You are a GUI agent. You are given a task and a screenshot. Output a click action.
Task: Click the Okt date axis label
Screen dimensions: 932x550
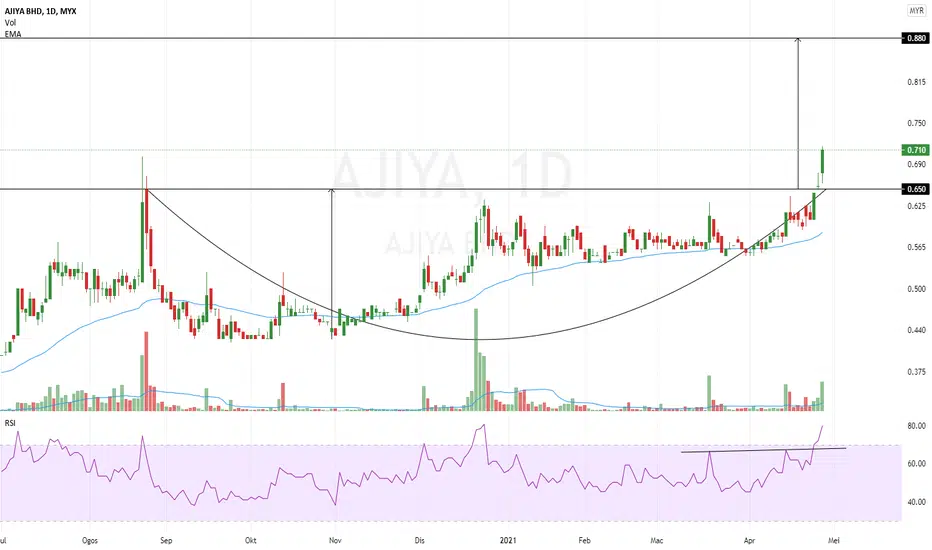coord(251,540)
